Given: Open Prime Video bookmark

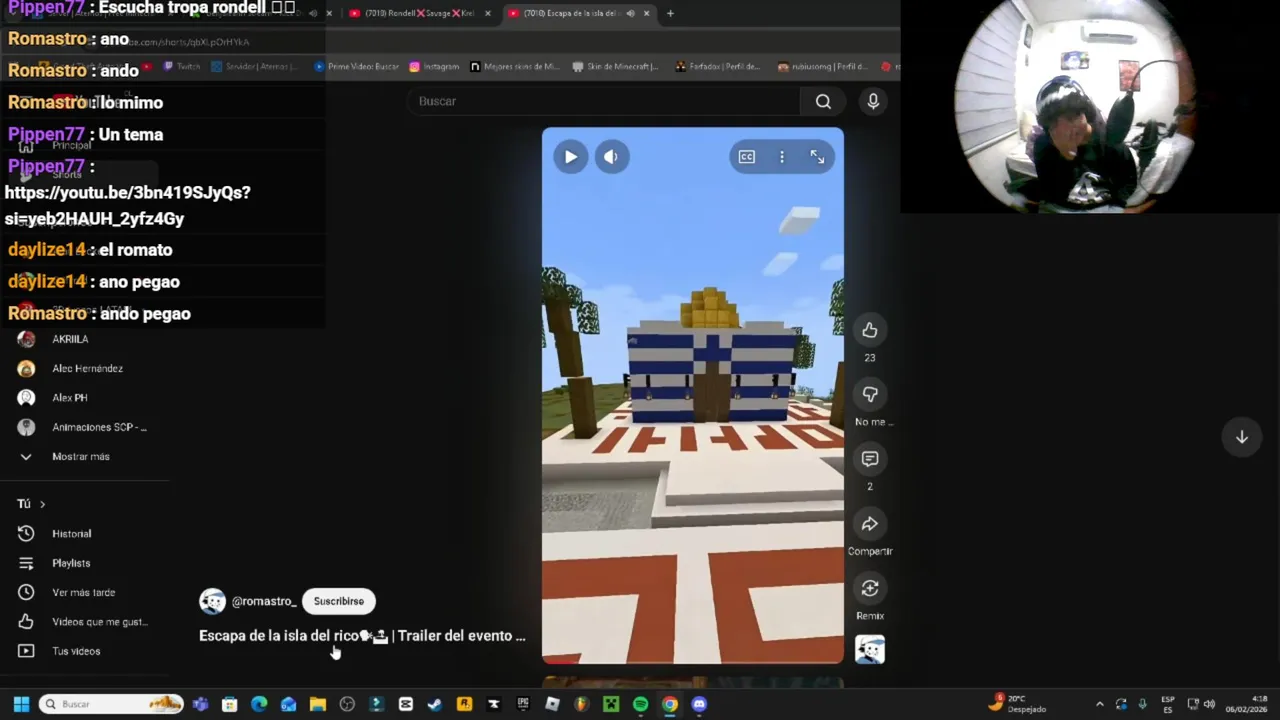Looking at the screenshot, I should (357, 67).
